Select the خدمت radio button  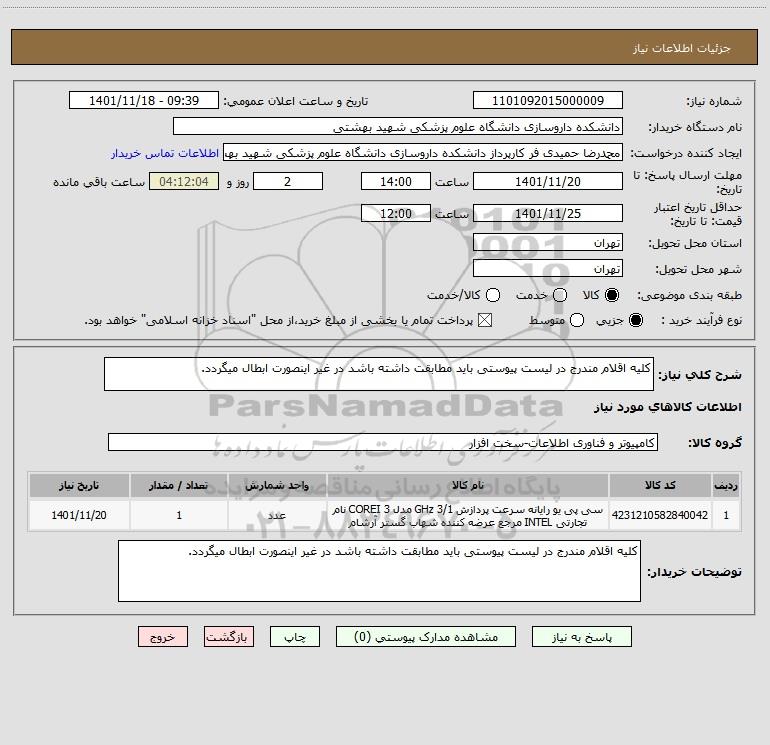click(x=560, y=295)
